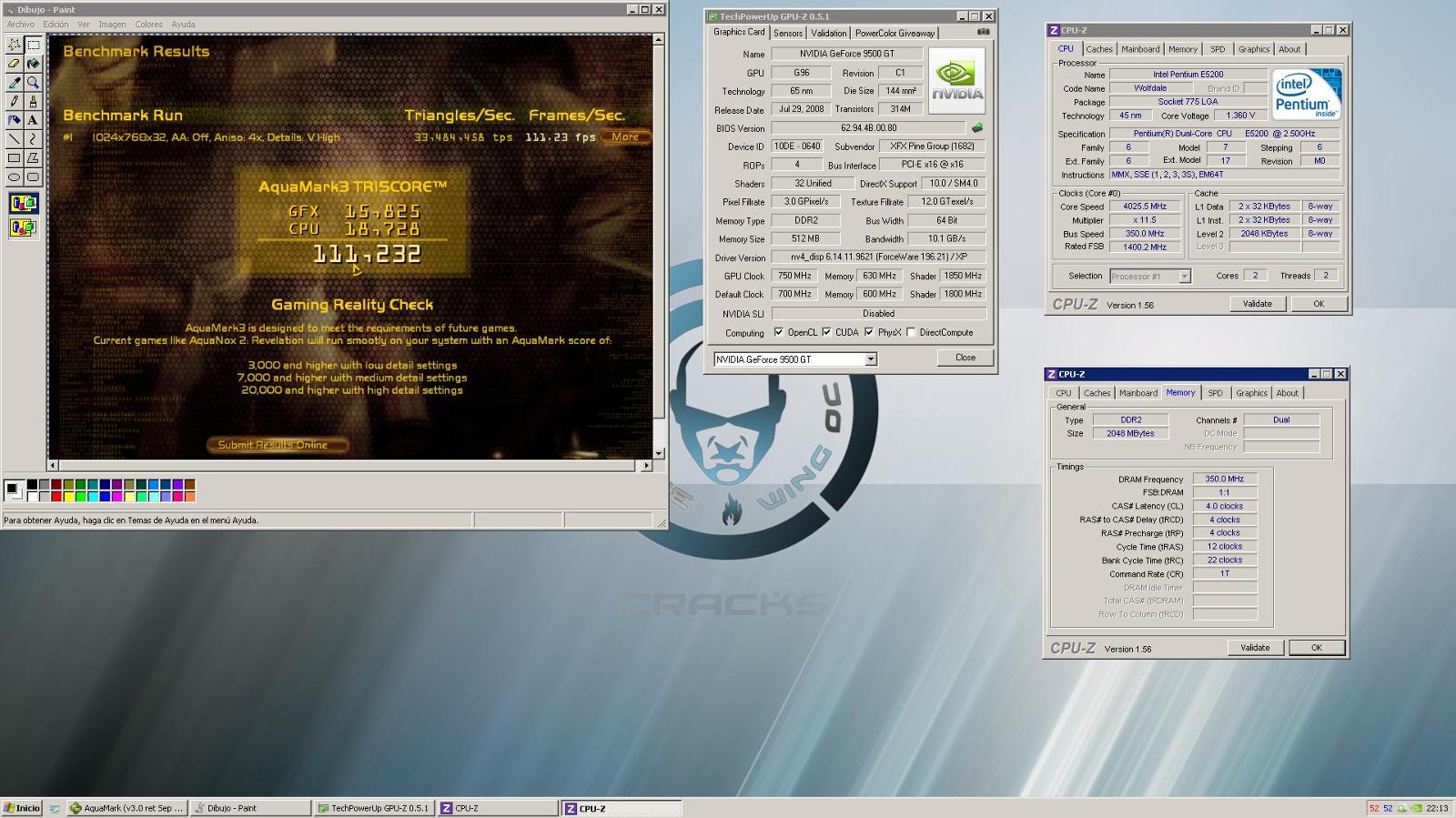Click the Close button in GPU-Z
The width and height of the screenshot is (1456, 818).
click(966, 358)
